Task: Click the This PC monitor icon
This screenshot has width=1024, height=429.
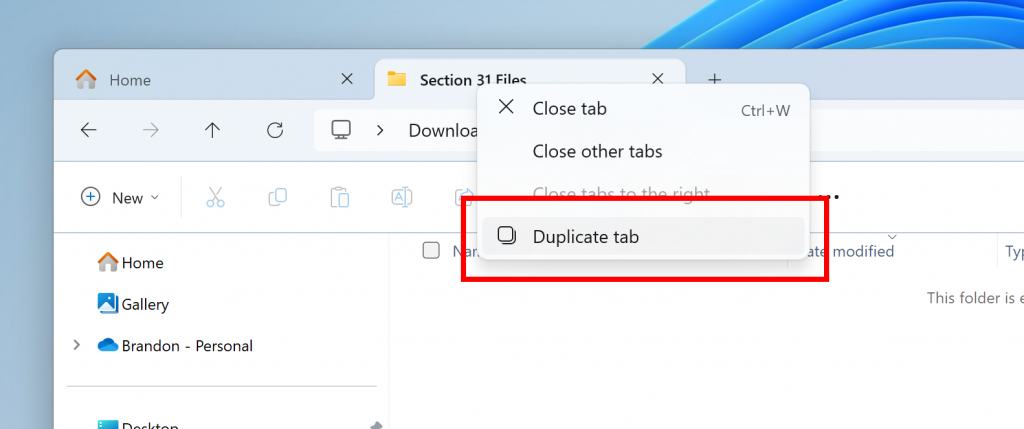Action: [342, 130]
